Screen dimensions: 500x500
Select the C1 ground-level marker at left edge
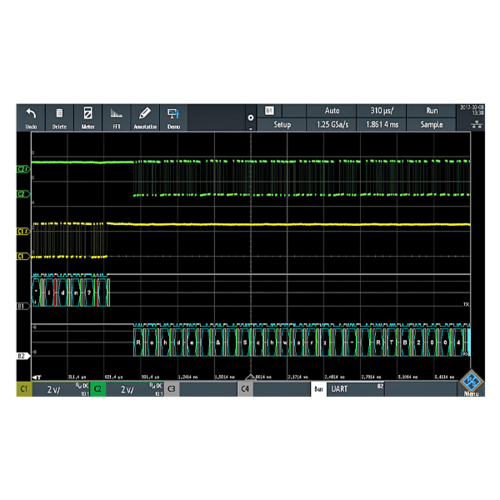coord(23,256)
